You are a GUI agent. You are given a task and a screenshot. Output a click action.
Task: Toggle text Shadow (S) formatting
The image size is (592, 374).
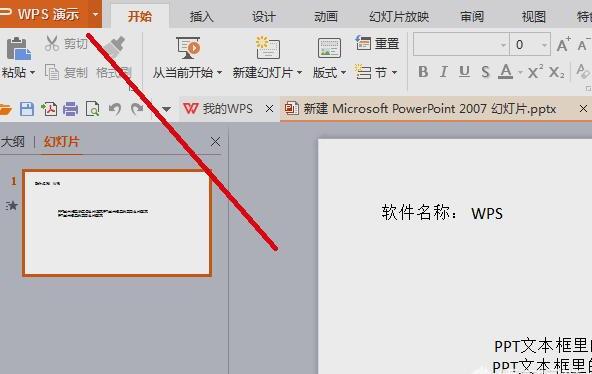tap(485, 72)
